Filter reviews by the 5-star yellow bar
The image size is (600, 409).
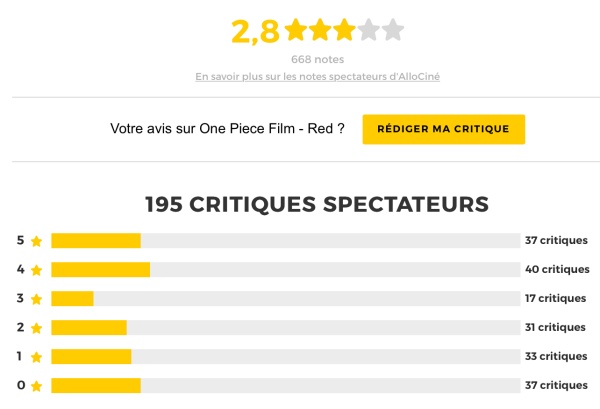coord(96,241)
